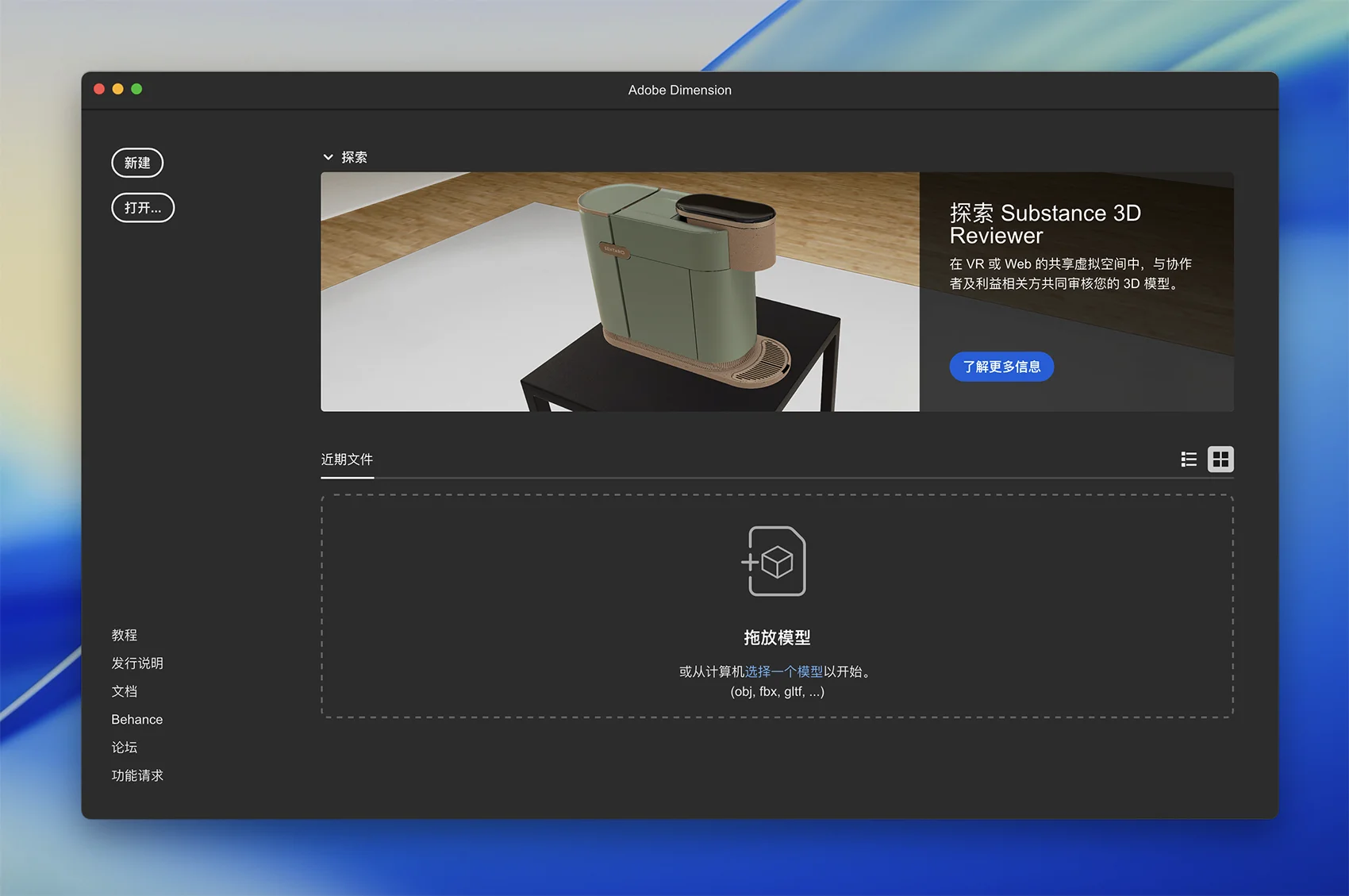Viewport: 1349px width, 896px height.
Task: Open the 文档 link
Action: [x=125, y=691]
